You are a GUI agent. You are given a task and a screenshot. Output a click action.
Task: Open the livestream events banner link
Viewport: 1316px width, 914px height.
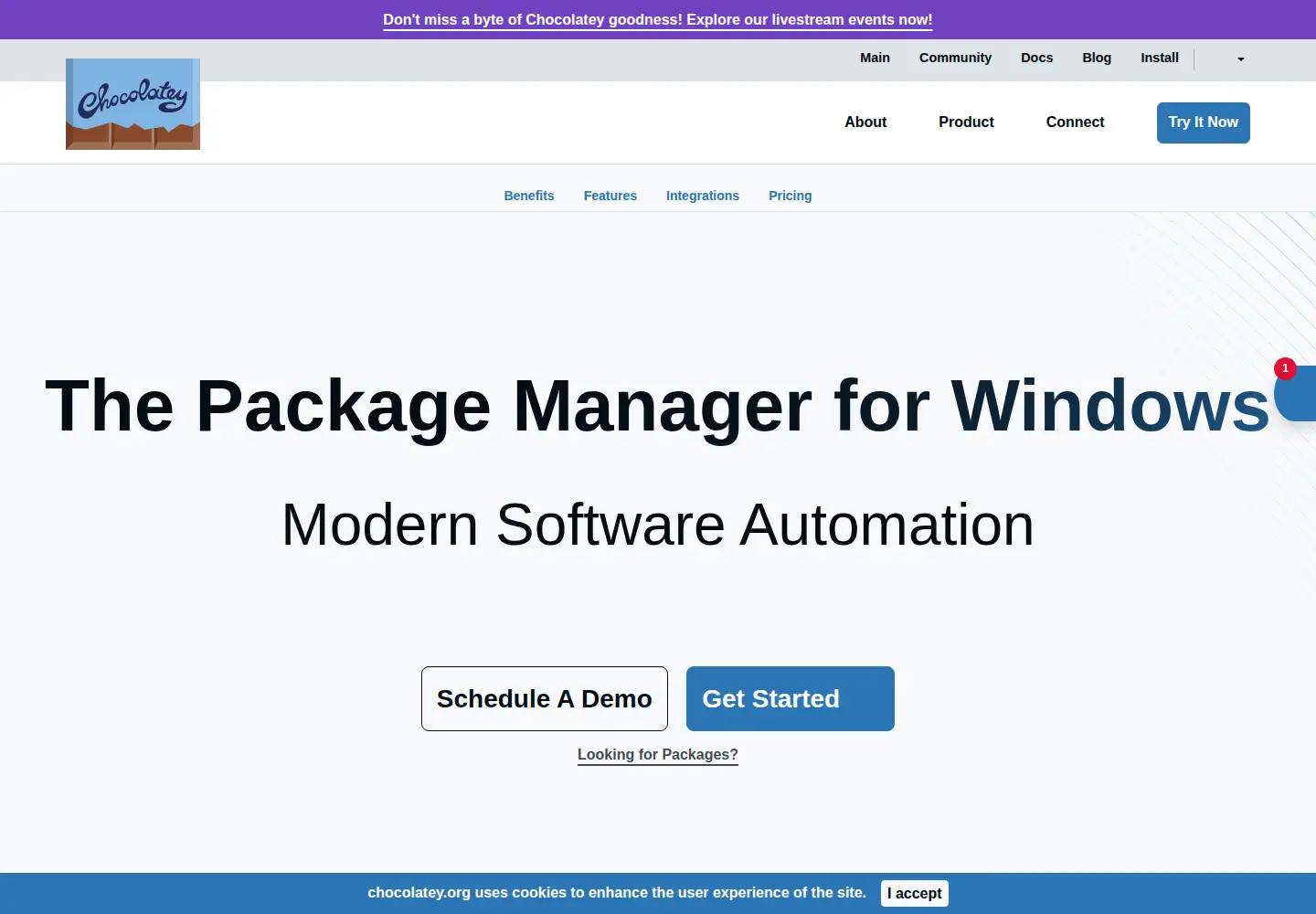point(658,20)
